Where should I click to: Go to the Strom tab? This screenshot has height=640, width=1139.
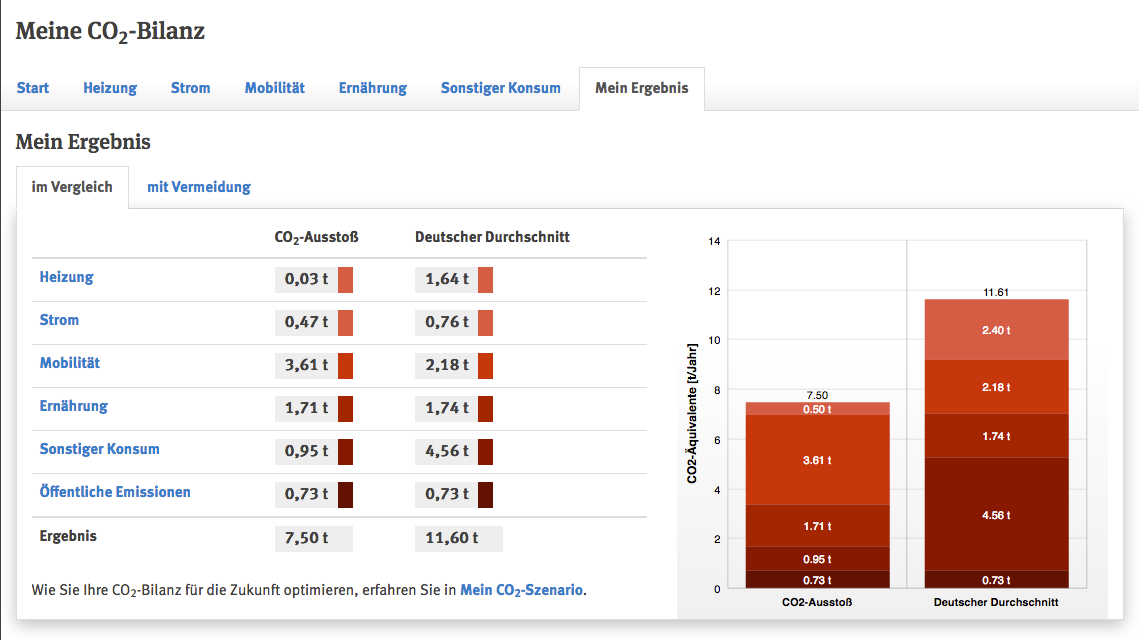pyautogui.click(x=190, y=88)
